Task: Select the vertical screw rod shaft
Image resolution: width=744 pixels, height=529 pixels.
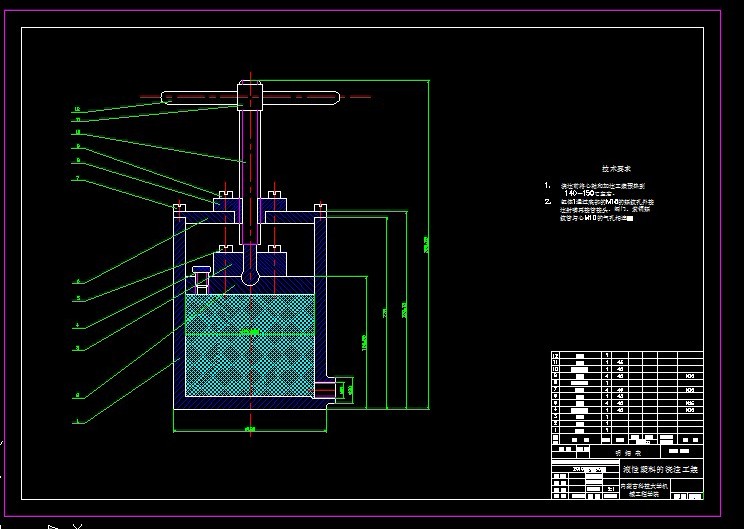Action: pos(250,176)
